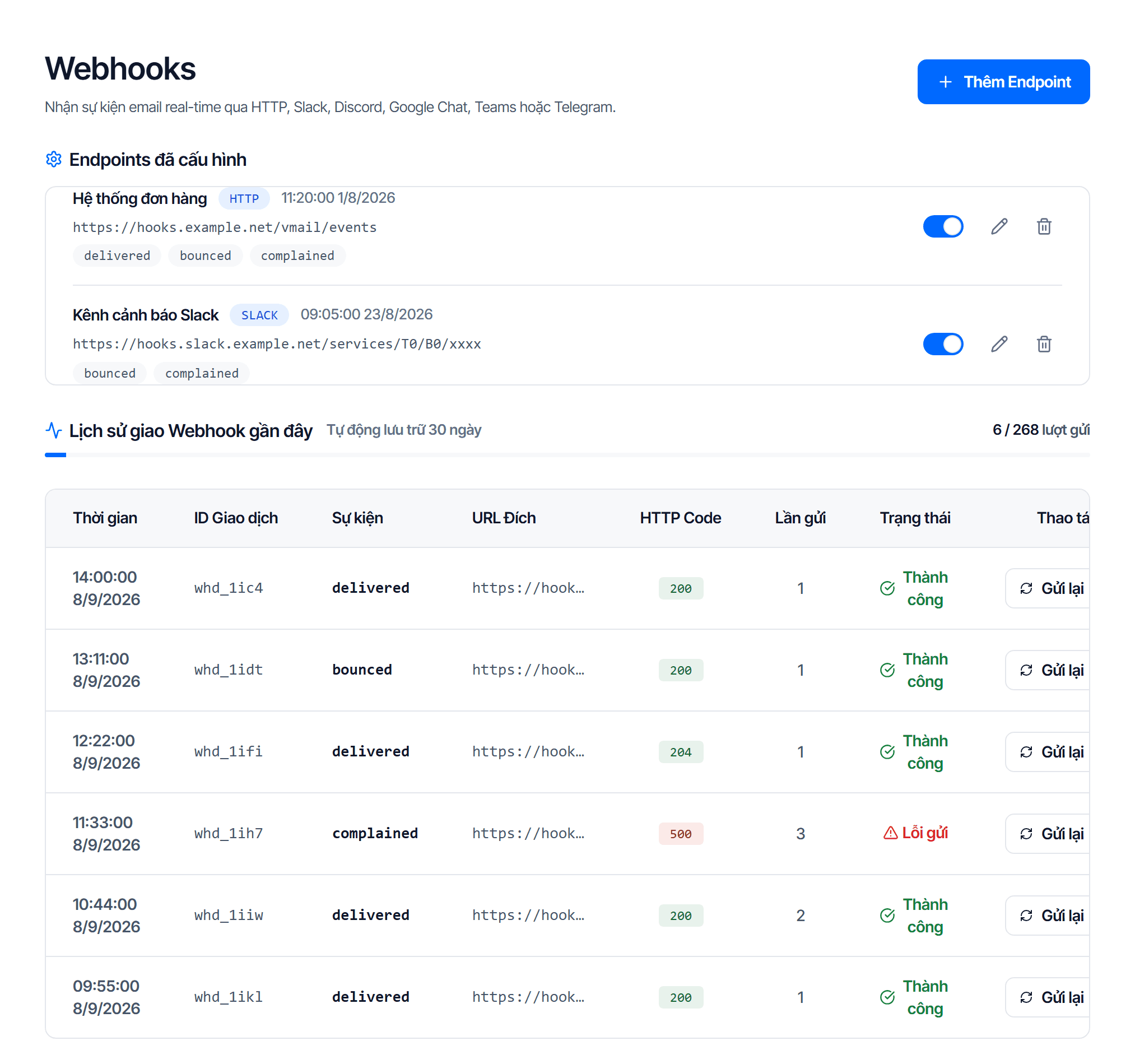Disable the Hệ thống đơn hàng endpoint toggle
The height and width of the screenshot is (1064, 1135).
943,226
